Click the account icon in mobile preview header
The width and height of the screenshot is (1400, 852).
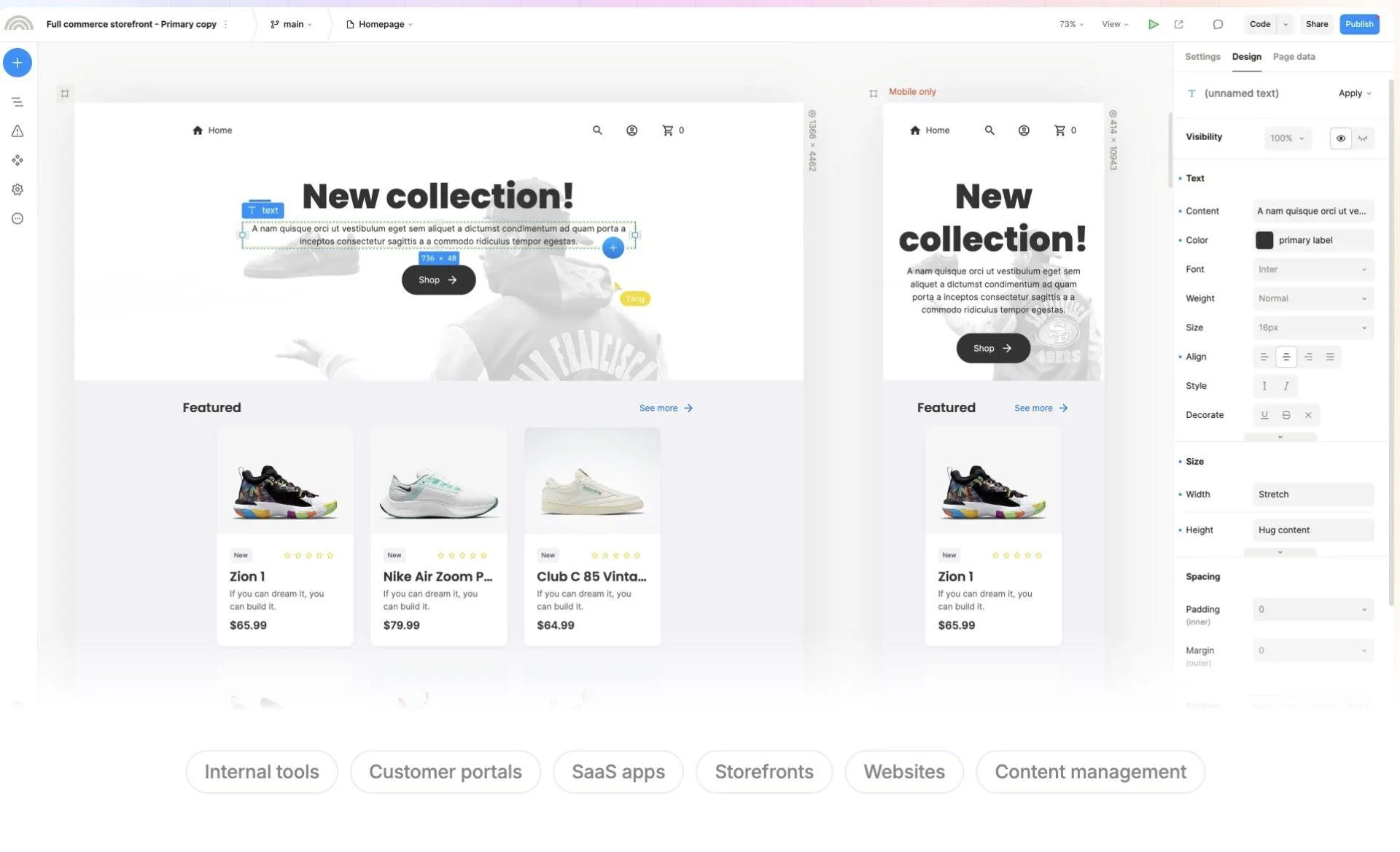(1024, 131)
